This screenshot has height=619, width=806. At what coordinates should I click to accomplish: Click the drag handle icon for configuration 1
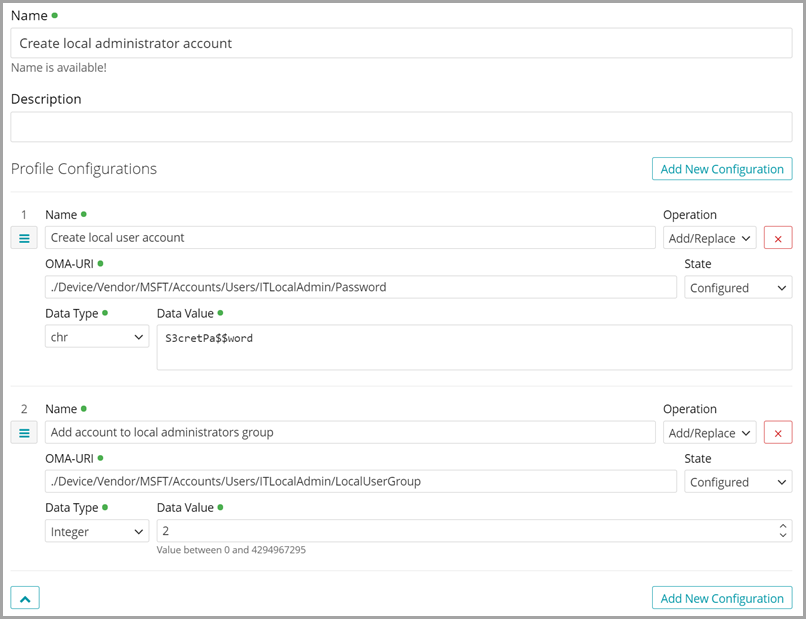pyautogui.click(x=24, y=238)
